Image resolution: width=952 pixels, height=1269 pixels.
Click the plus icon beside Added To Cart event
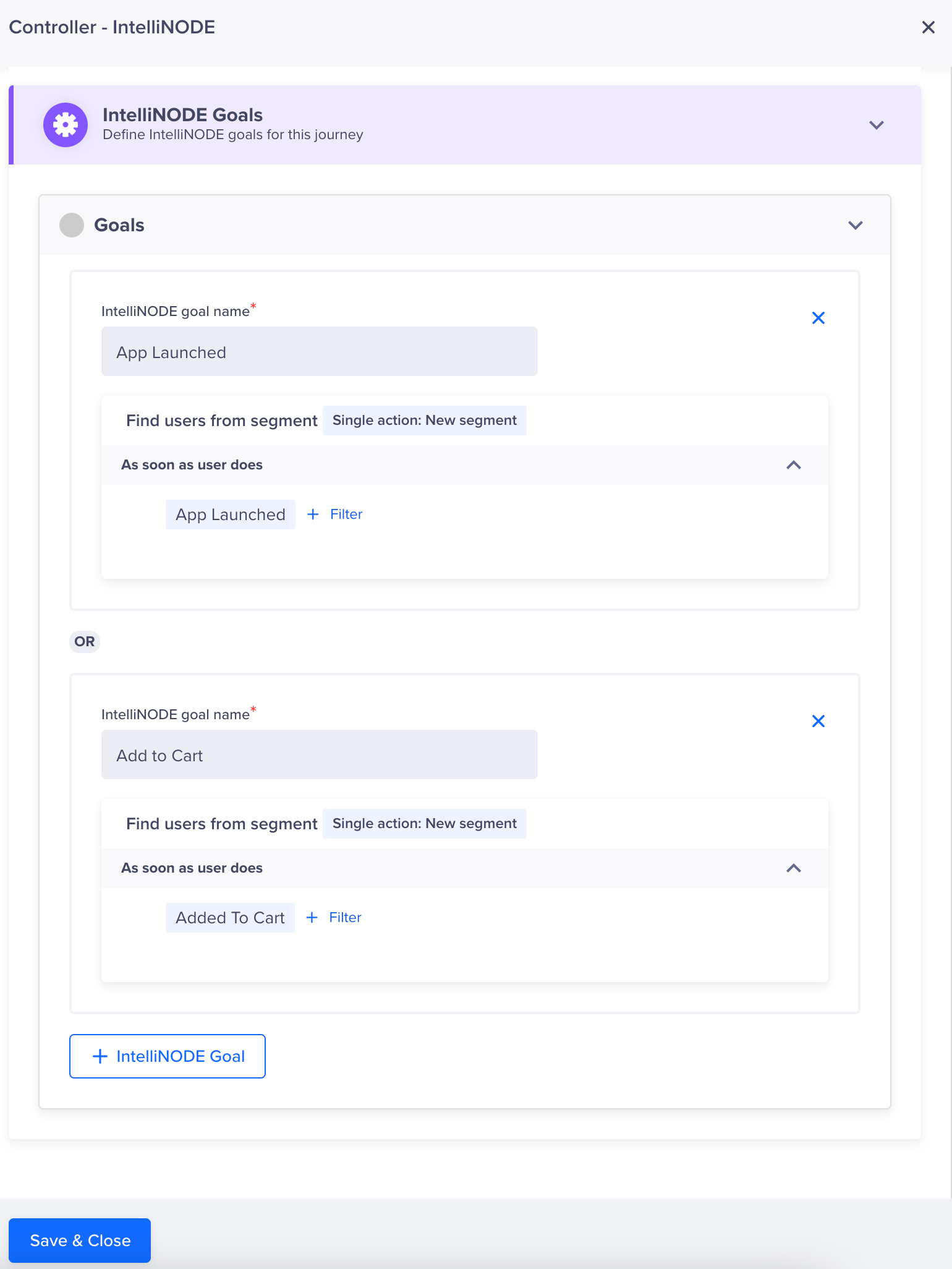(x=312, y=918)
